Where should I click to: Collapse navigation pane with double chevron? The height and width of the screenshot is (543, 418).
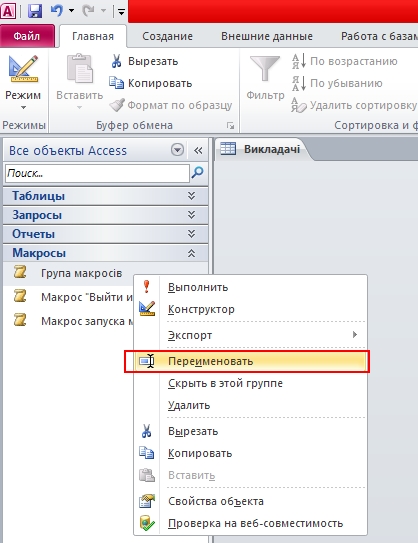[x=198, y=150]
